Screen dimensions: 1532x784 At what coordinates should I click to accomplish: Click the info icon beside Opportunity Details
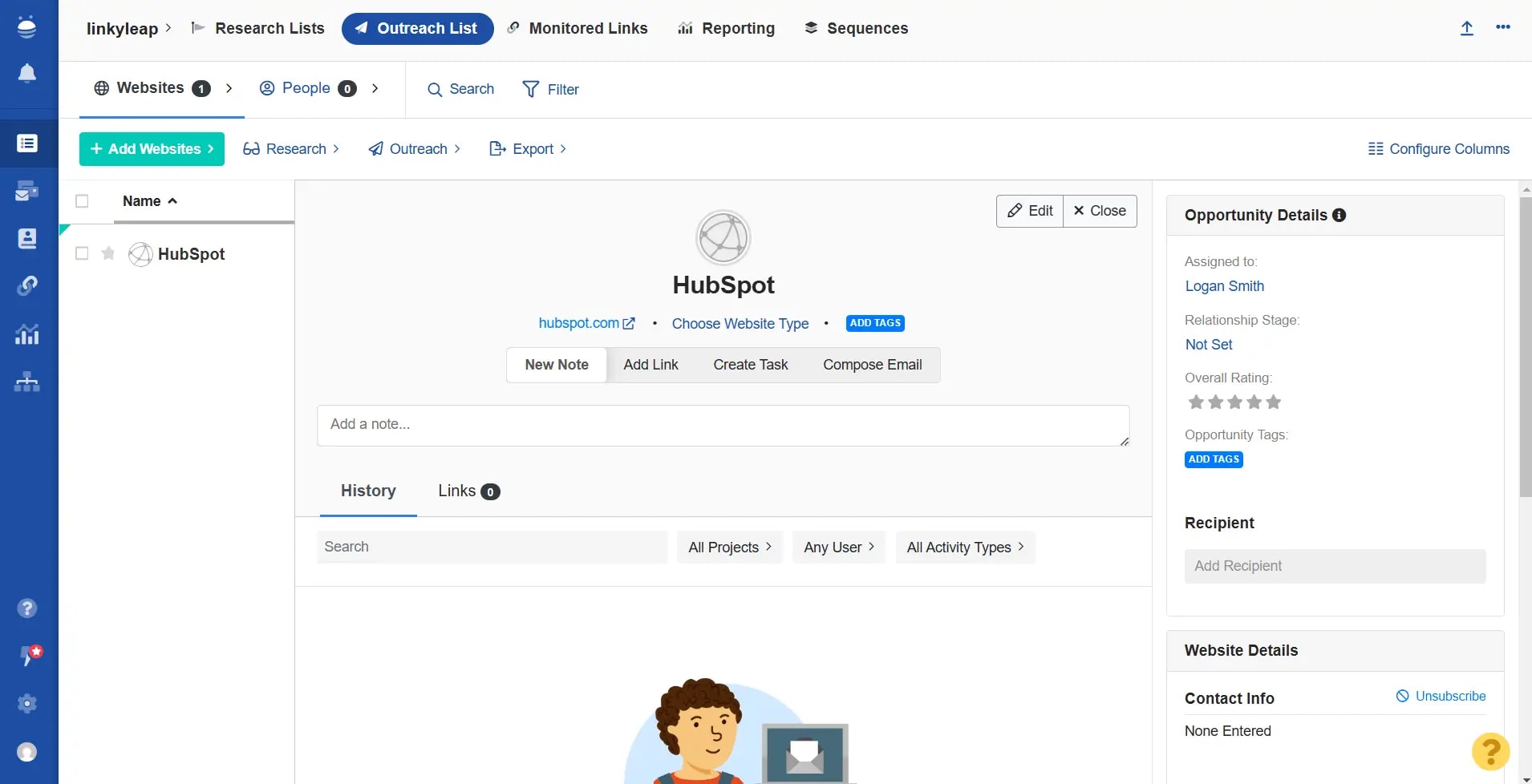coord(1339,215)
